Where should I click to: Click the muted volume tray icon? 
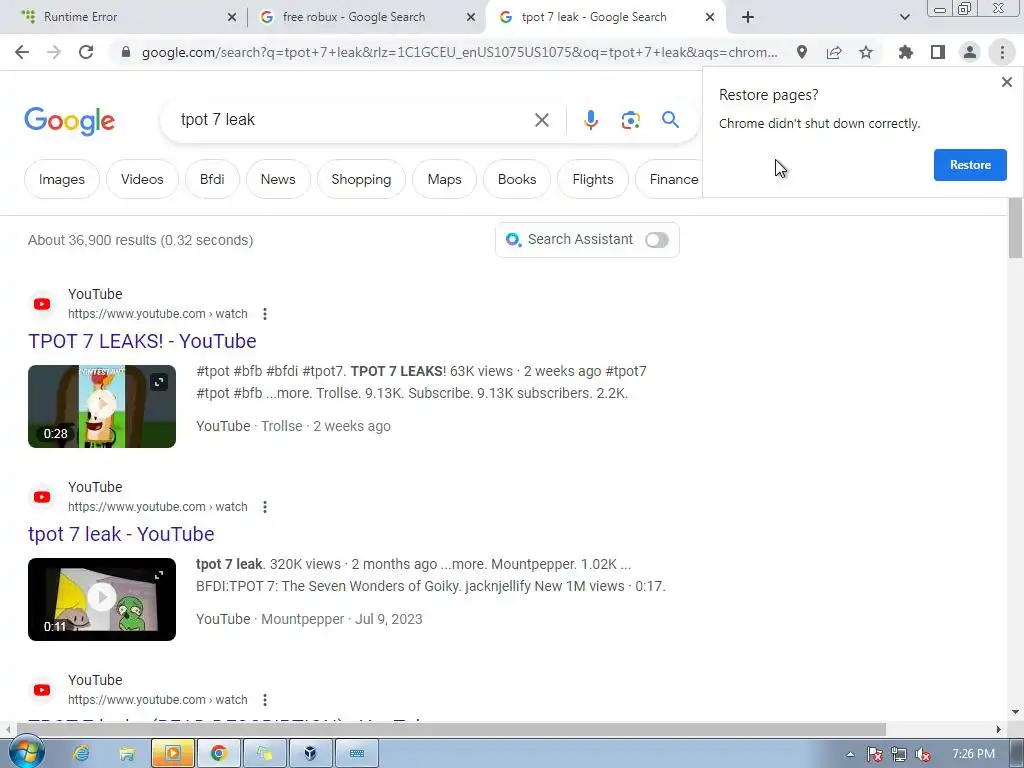[923, 754]
